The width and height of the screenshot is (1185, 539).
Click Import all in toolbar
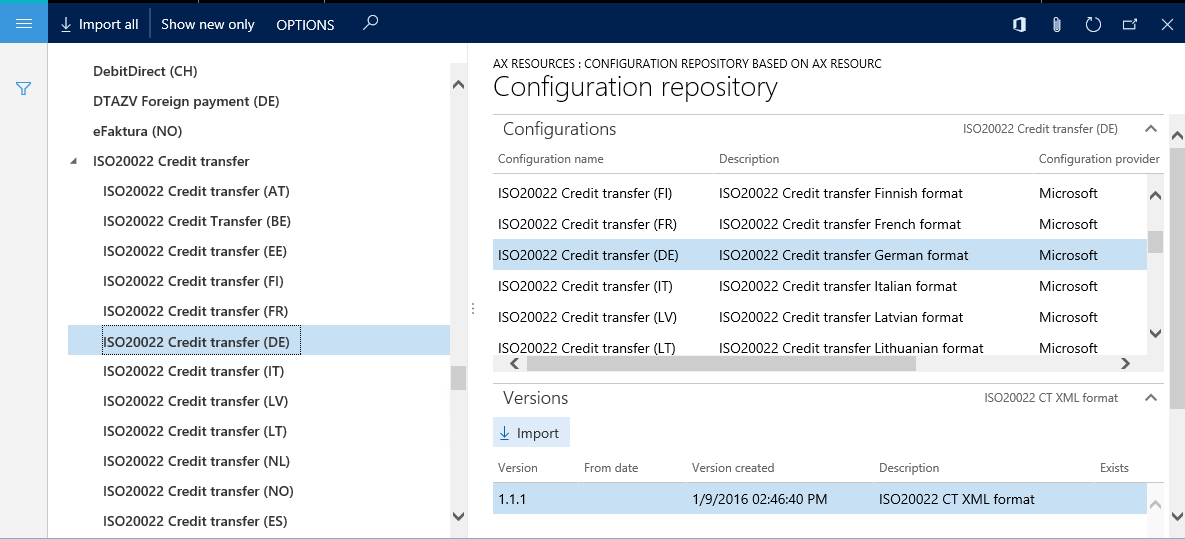point(99,24)
